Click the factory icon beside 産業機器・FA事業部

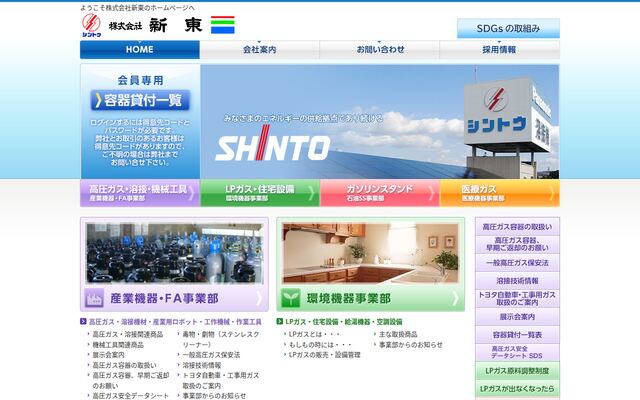click(x=94, y=298)
